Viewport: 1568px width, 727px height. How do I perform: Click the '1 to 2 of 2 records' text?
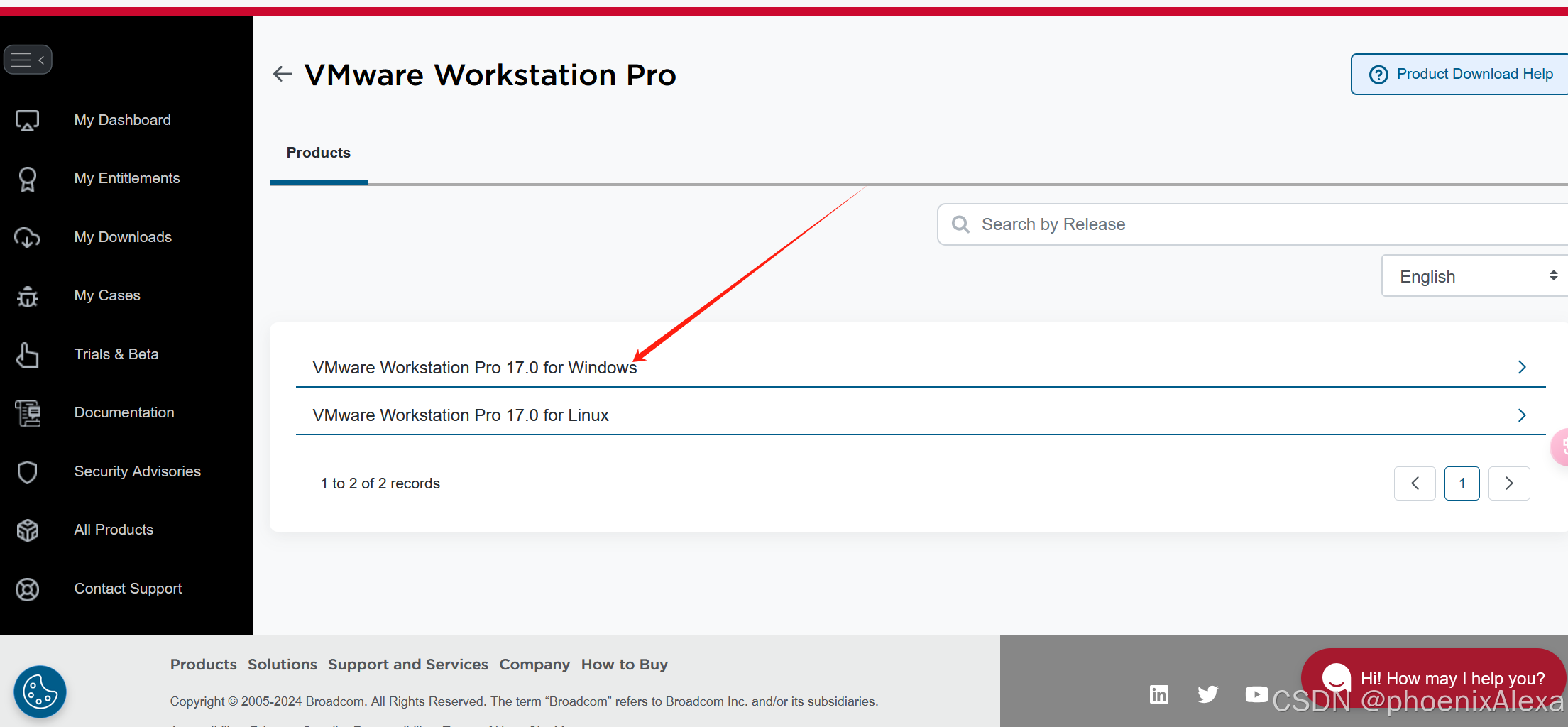click(x=380, y=483)
